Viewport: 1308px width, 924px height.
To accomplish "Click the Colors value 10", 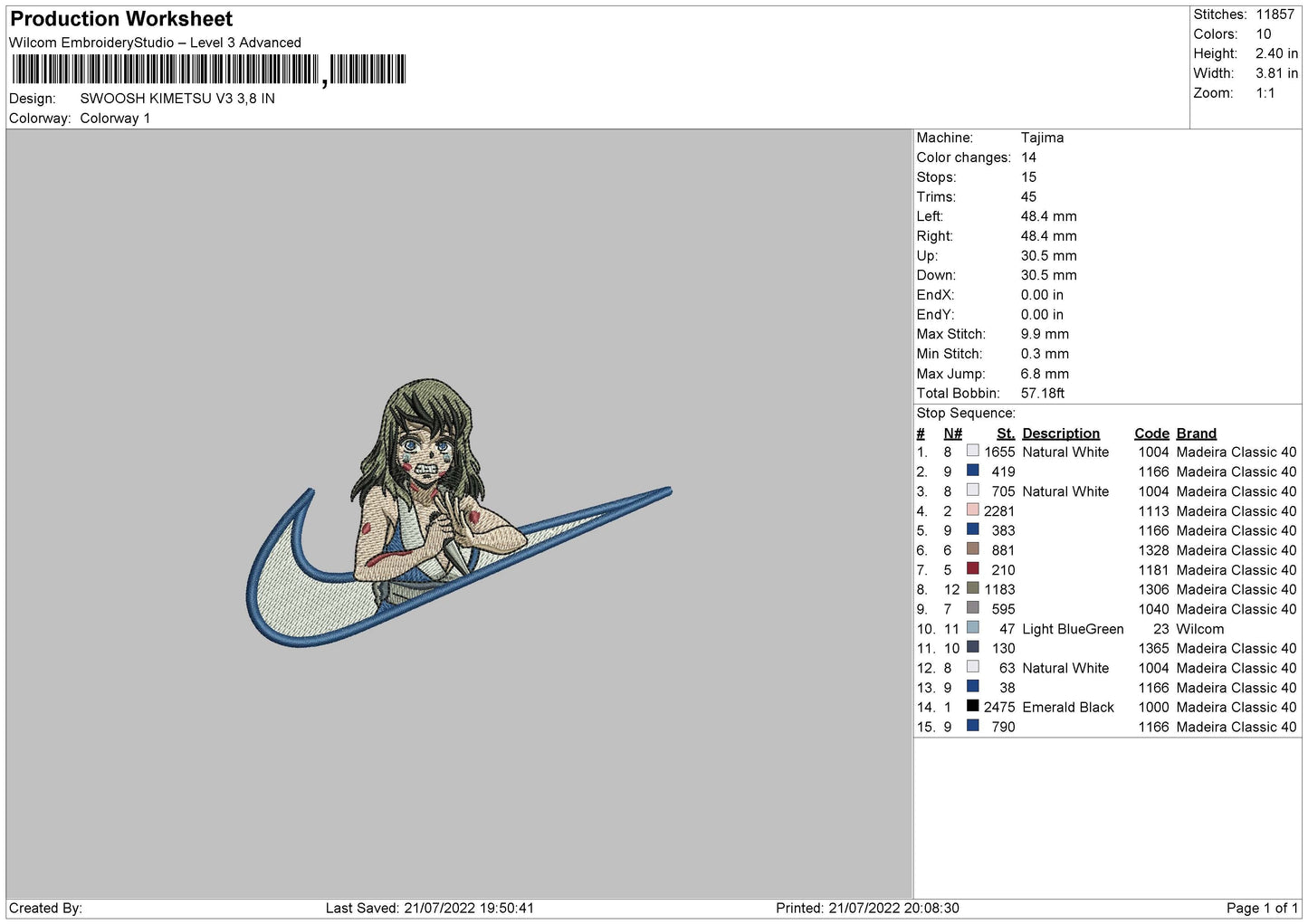I will click(x=1264, y=34).
